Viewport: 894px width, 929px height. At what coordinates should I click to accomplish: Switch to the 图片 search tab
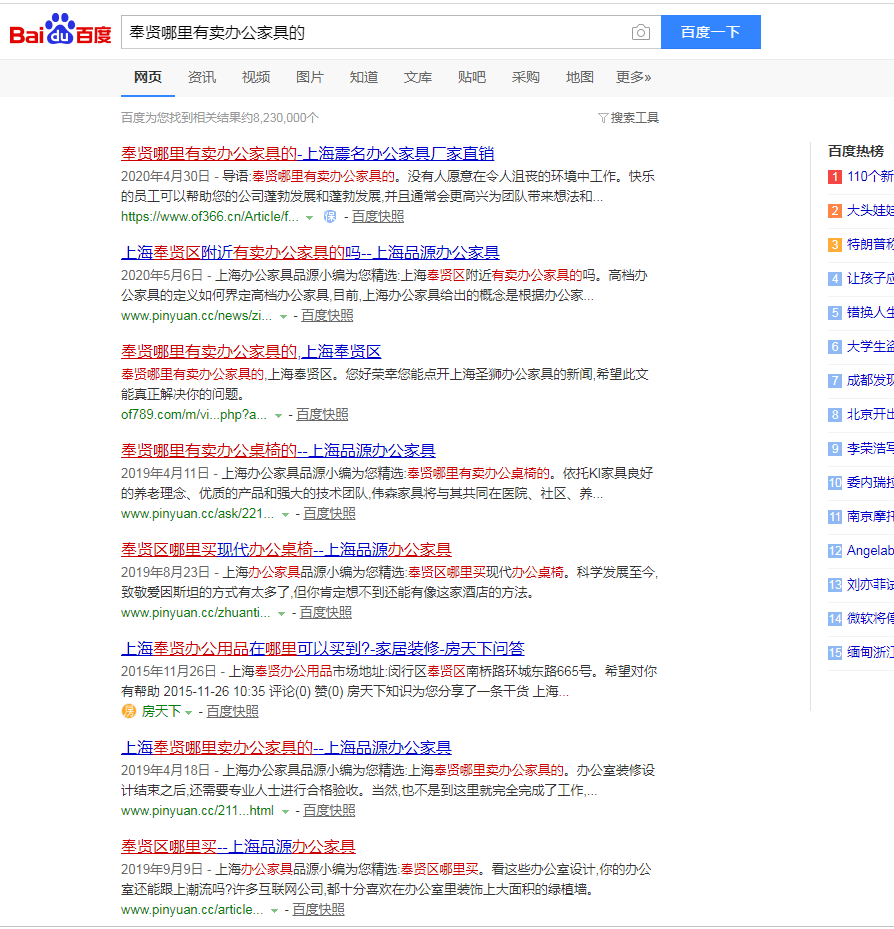coord(310,77)
